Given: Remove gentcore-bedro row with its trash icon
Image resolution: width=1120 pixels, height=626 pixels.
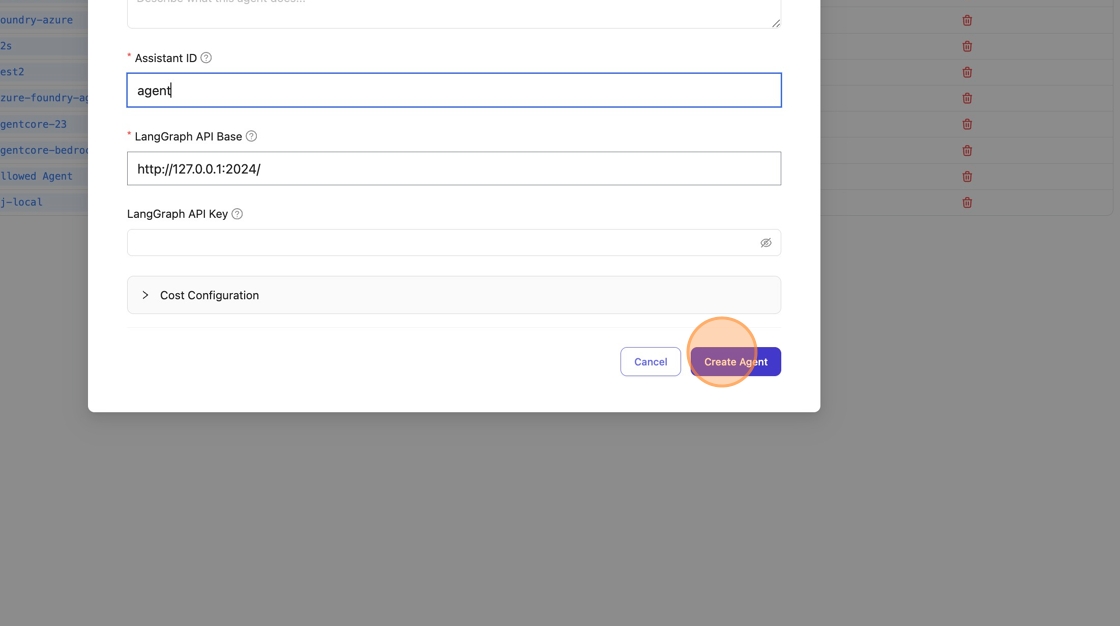Looking at the screenshot, I should tap(967, 150).
